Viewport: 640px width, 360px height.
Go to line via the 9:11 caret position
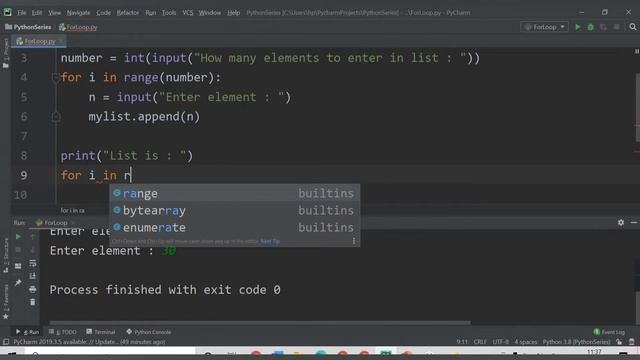tap(462, 342)
